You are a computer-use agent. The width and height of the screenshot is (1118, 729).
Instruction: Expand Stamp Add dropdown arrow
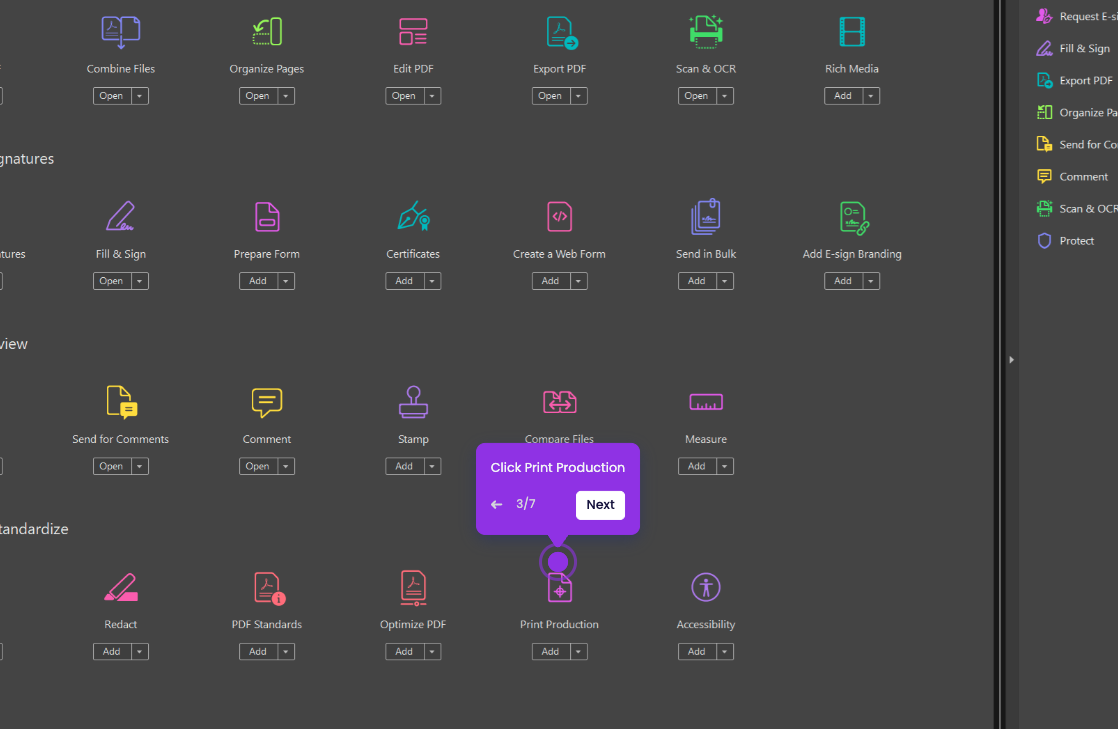pos(432,467)
